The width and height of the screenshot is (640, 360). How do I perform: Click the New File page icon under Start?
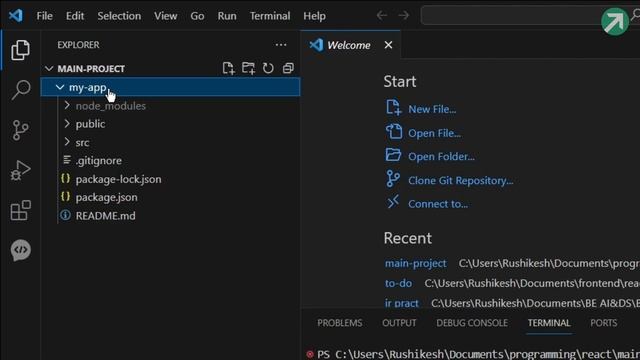393,108
